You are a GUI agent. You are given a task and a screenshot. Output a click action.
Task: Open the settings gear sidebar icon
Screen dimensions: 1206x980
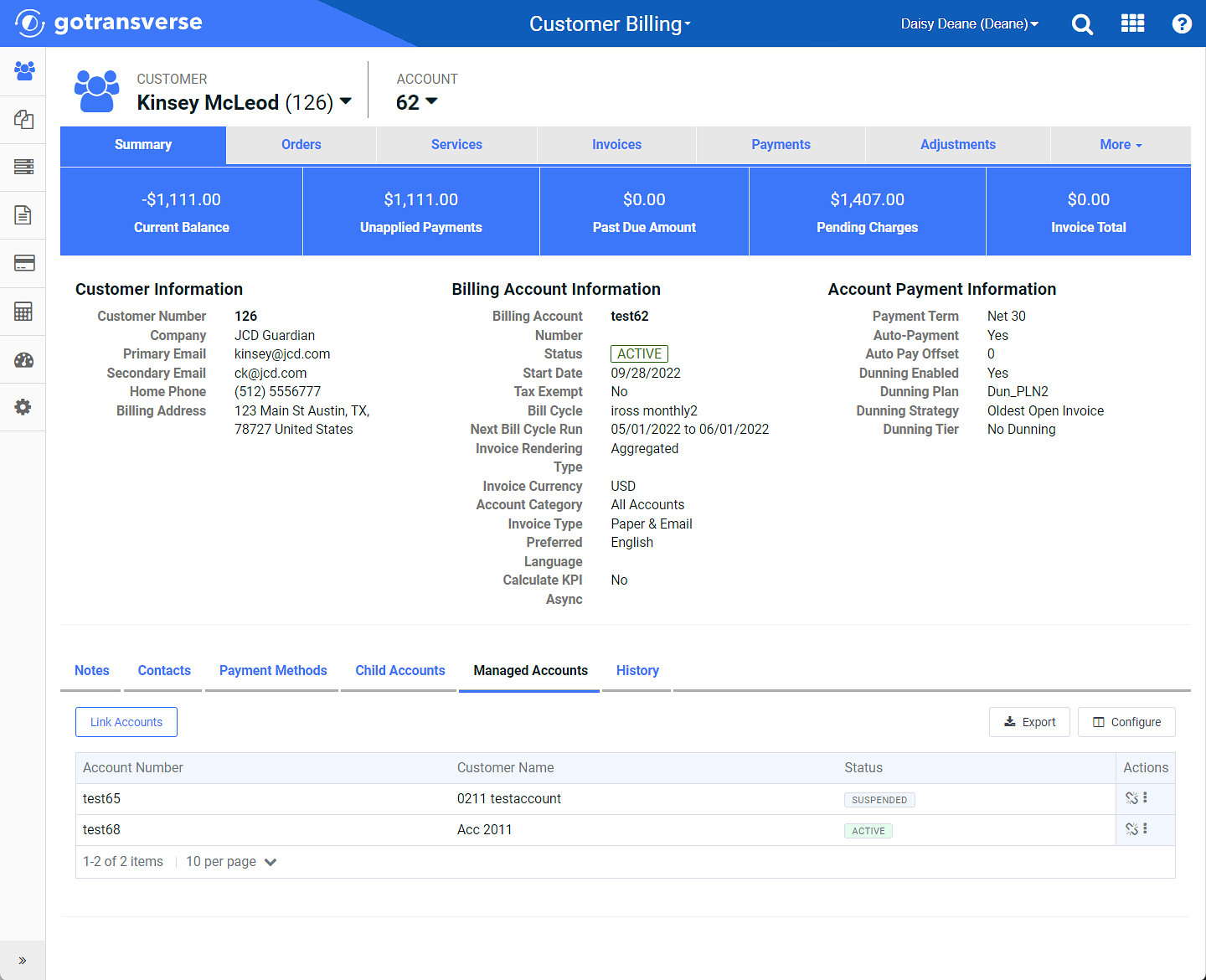[23, 407]
